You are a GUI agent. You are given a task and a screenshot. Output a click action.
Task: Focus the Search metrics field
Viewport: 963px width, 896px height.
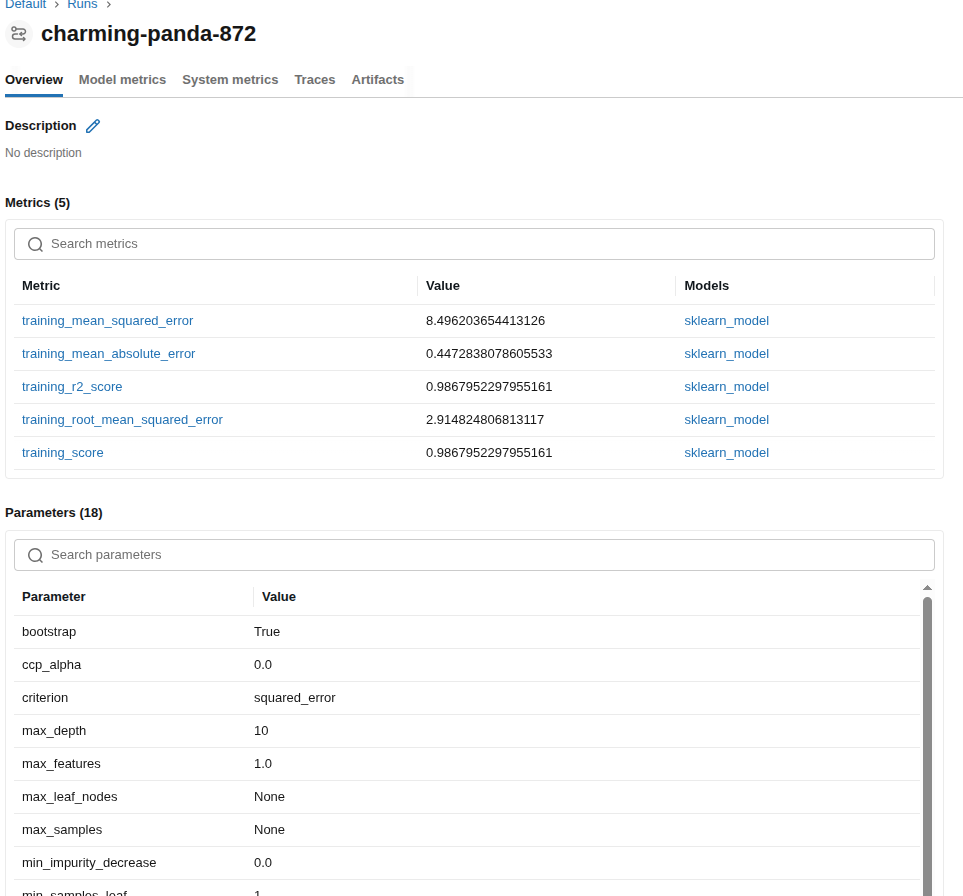pos(474,244)
